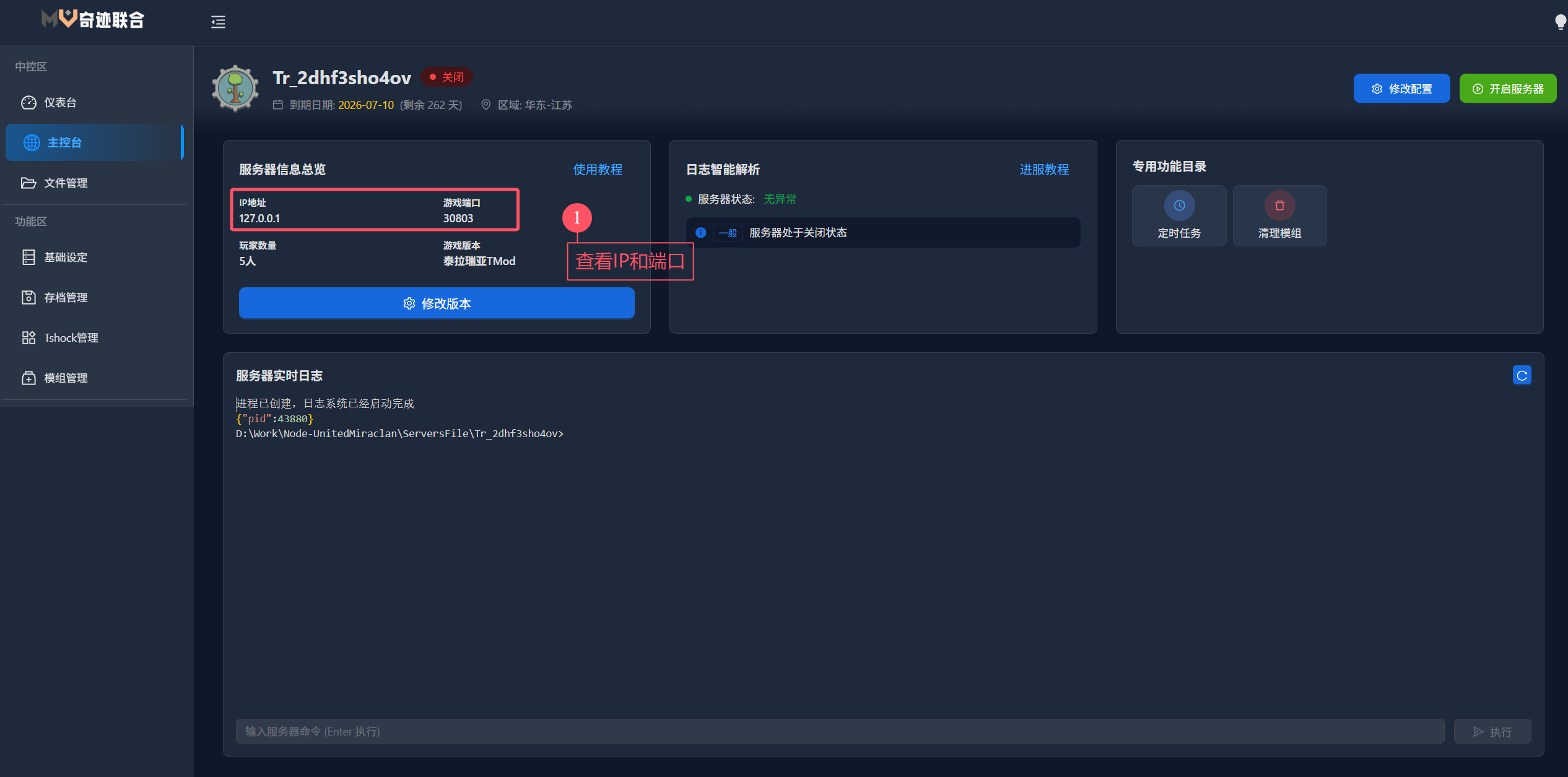Navigate to Tshock管理 page
The width and height of the screenshot is (1568, 777).
(71, 338)
